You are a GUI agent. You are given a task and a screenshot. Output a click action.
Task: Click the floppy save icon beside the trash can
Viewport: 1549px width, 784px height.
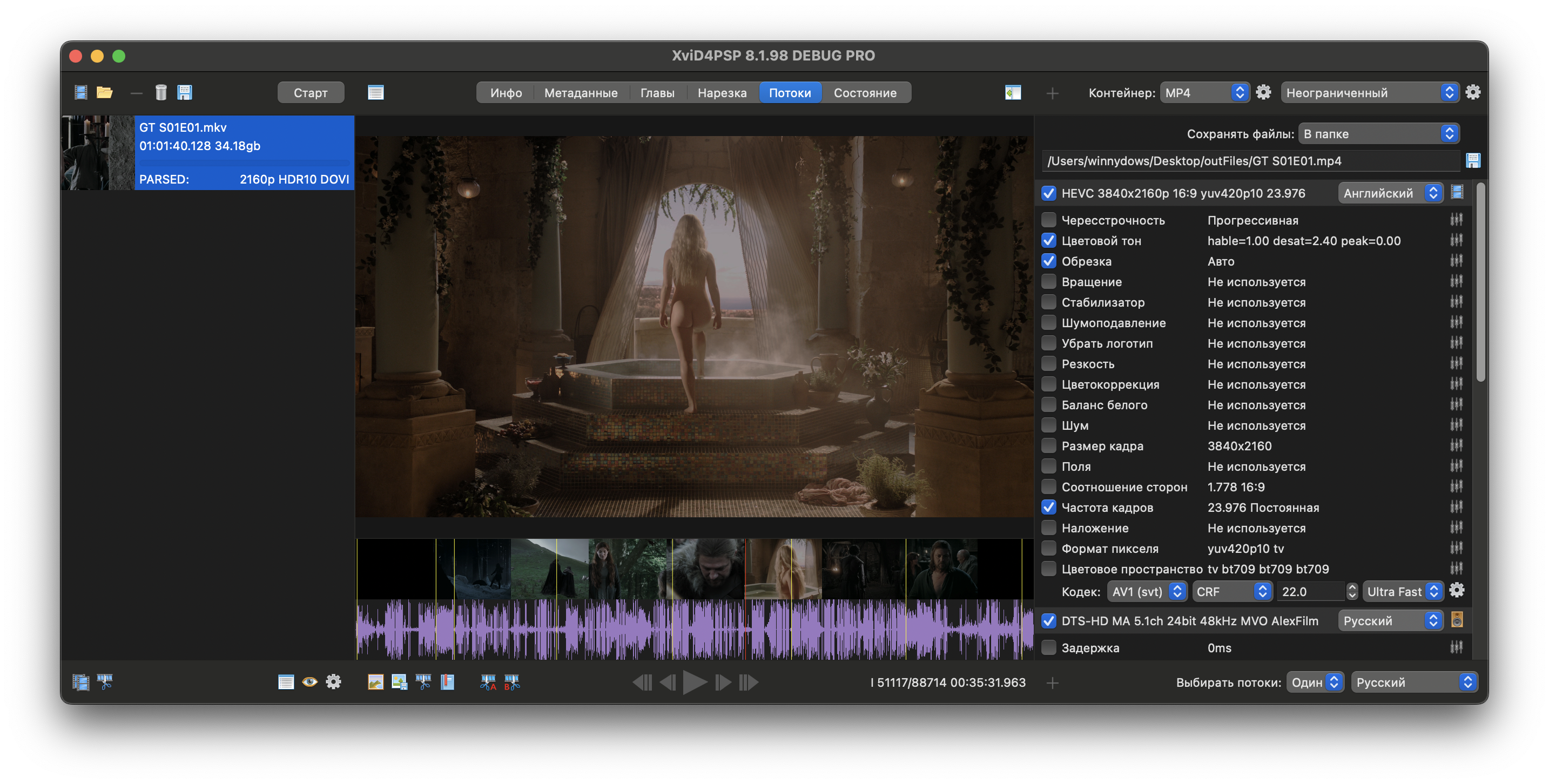pyautogui.click(x=185, y=92)
